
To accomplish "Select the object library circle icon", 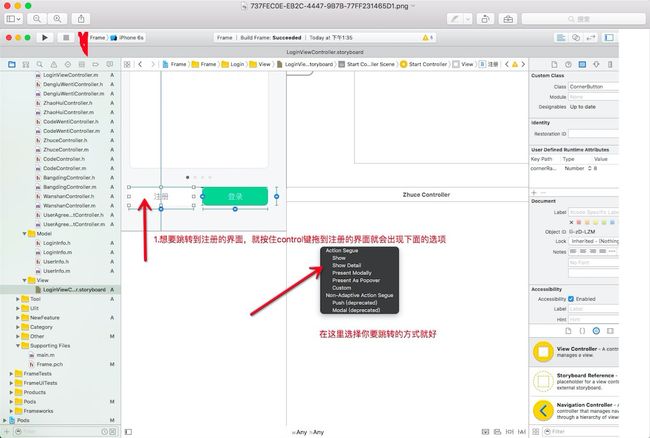I will tap(596, 331).
